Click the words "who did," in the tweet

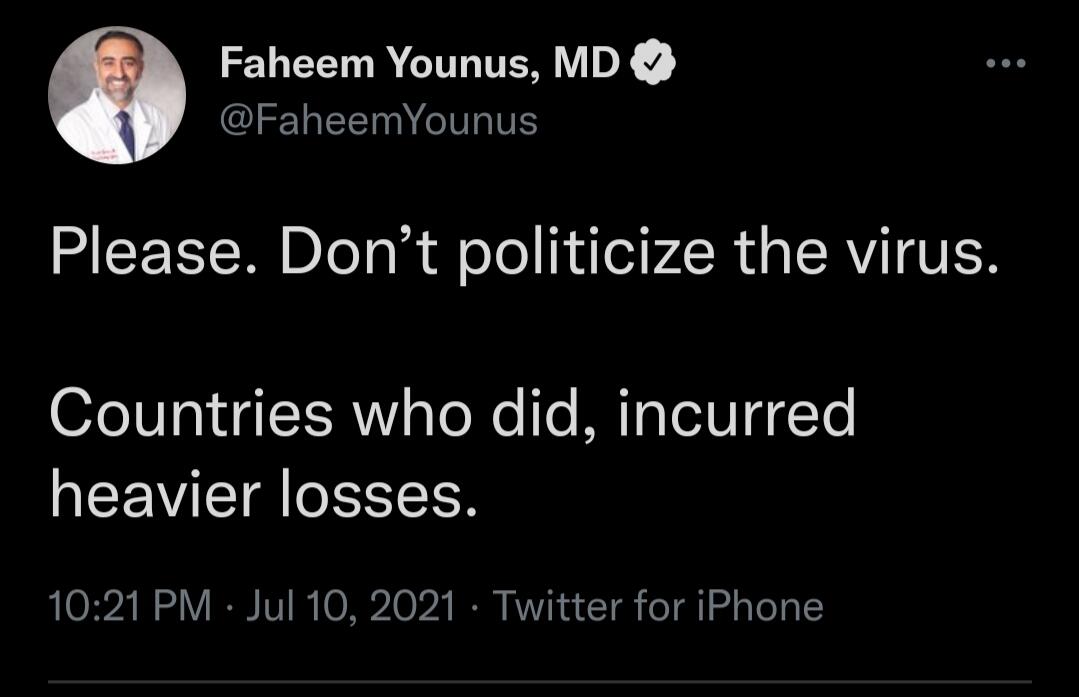click(x=475, y=413)
